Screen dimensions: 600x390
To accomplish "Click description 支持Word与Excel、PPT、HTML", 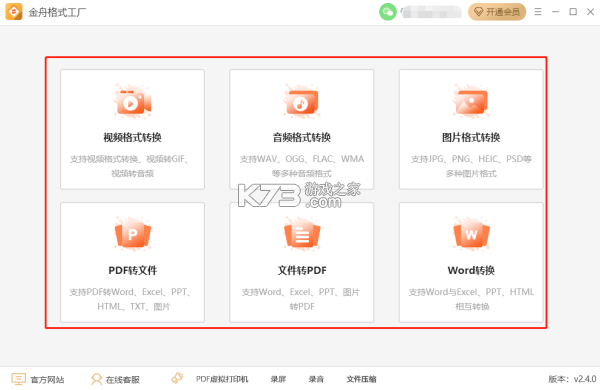I will tap(471, 292).
